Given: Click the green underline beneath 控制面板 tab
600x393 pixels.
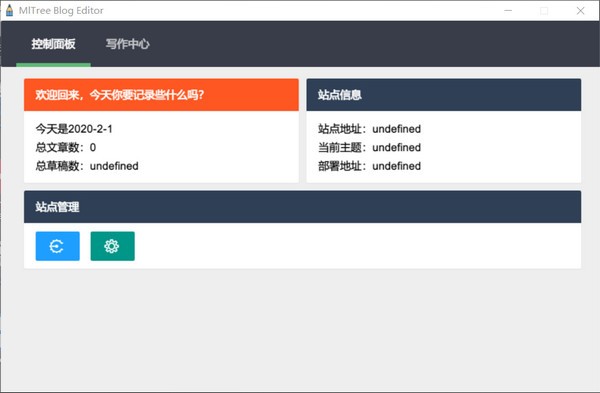Looking at the screenshot, I should (x=53, y=65).
